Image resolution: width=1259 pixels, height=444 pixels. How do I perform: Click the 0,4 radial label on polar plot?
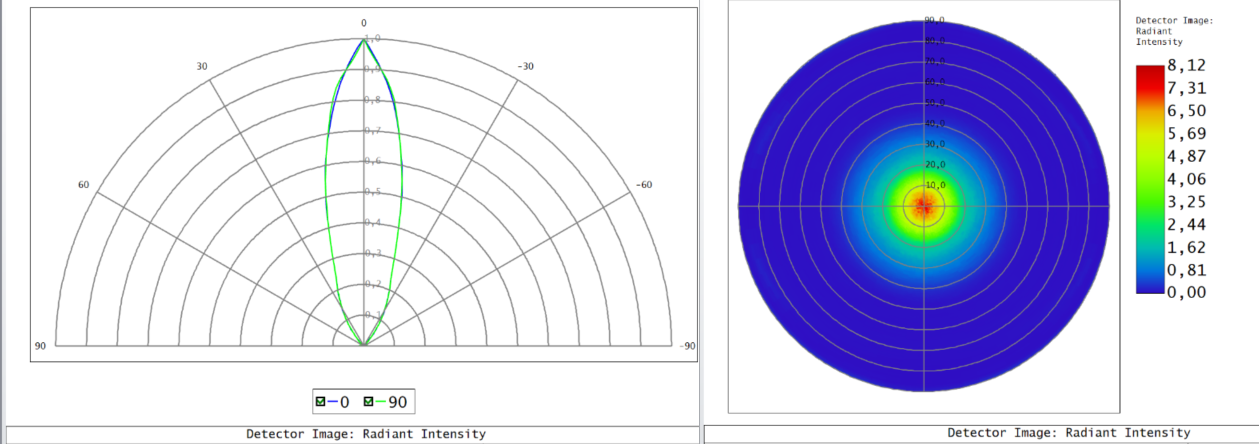pyautogui.click(x=372, y=223)
